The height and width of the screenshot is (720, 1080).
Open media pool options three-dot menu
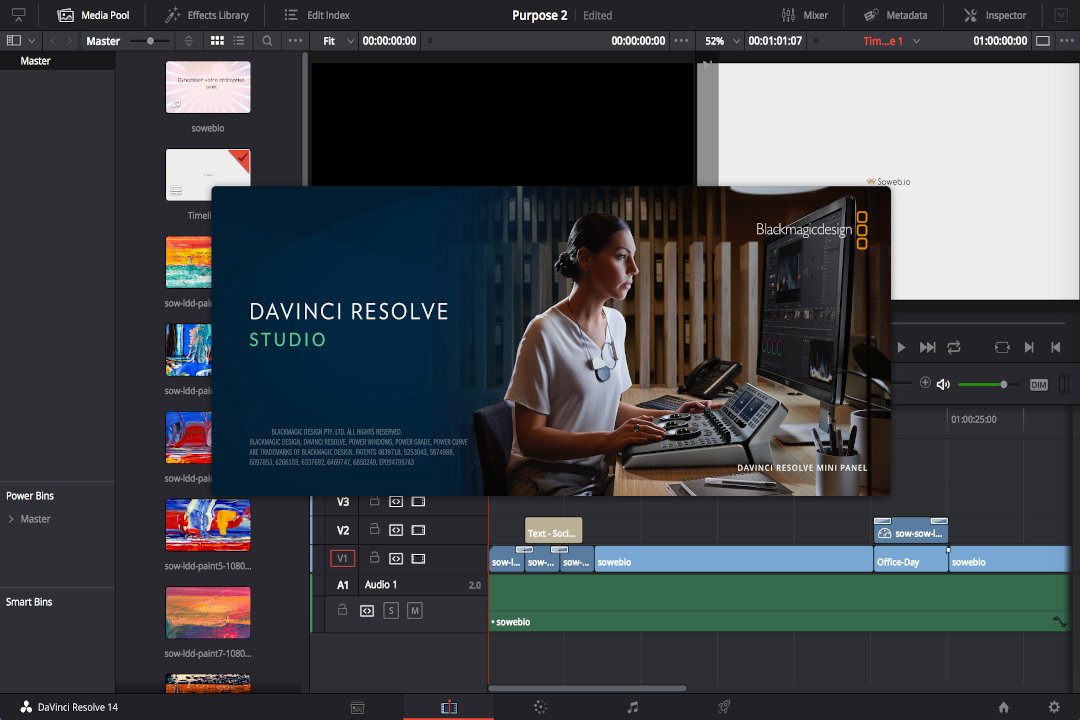(x=295, y=41)
